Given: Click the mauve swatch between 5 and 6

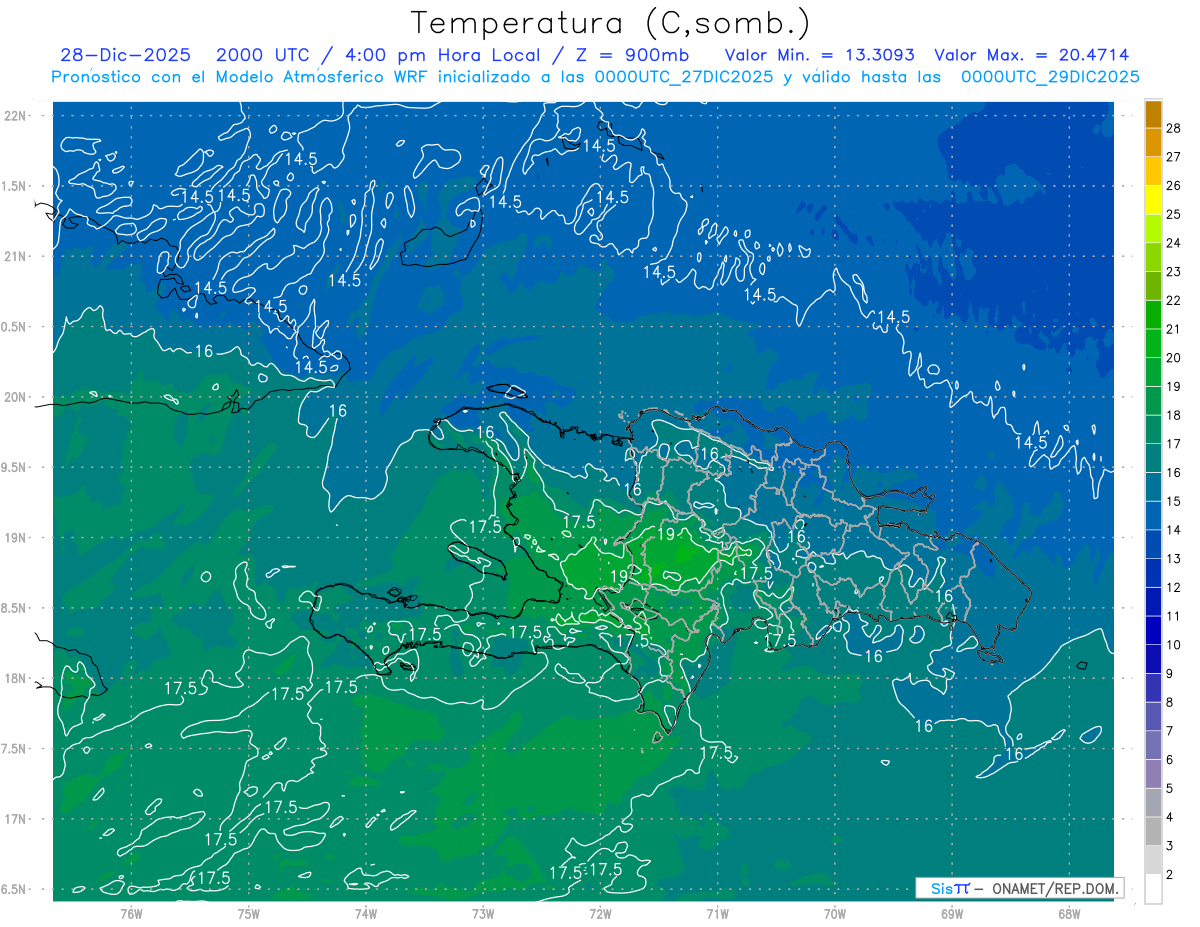Looking at the screenshot, I should coord(1154,774).
